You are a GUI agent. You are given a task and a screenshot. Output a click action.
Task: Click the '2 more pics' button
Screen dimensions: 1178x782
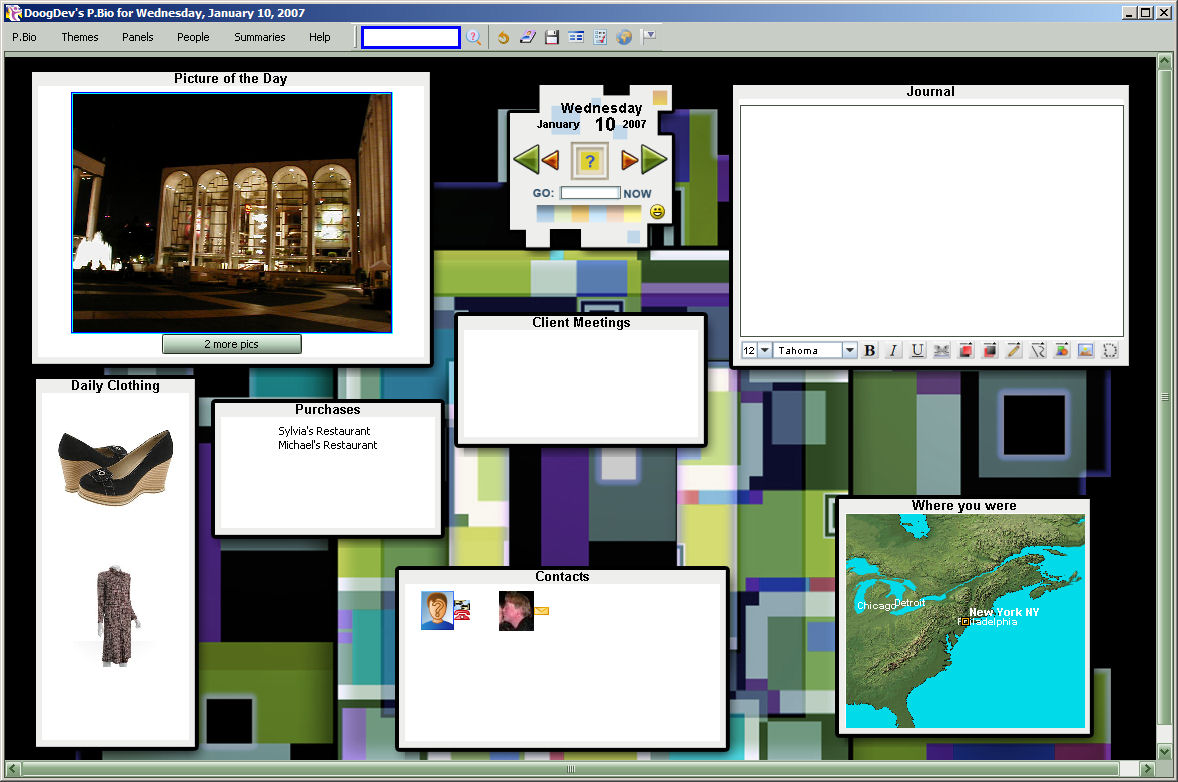pos(231,344)
